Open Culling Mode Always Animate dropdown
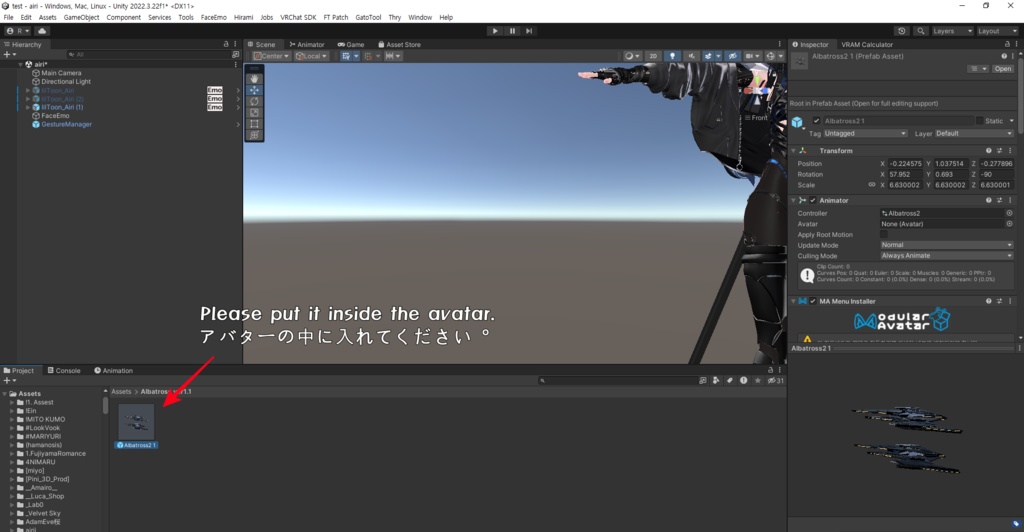The height and width of the screenshot is (532, 1024). 946,255
